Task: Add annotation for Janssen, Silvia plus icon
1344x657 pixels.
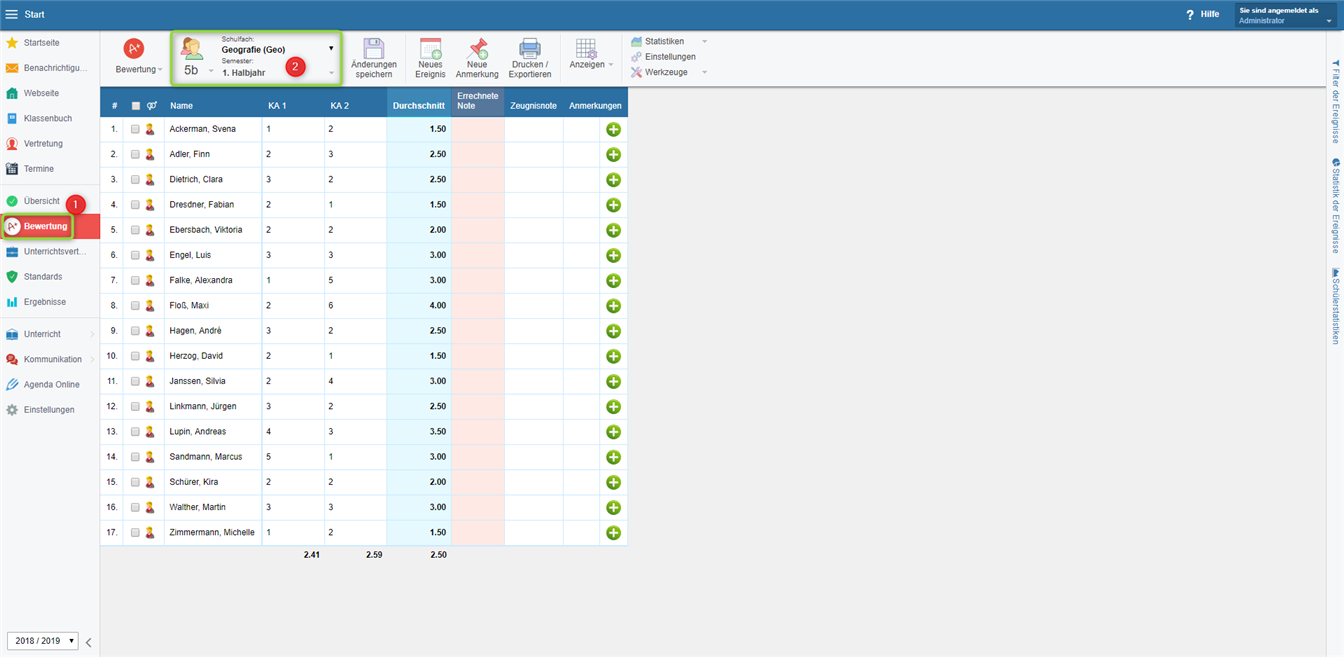Action: (x=613, y=381)
